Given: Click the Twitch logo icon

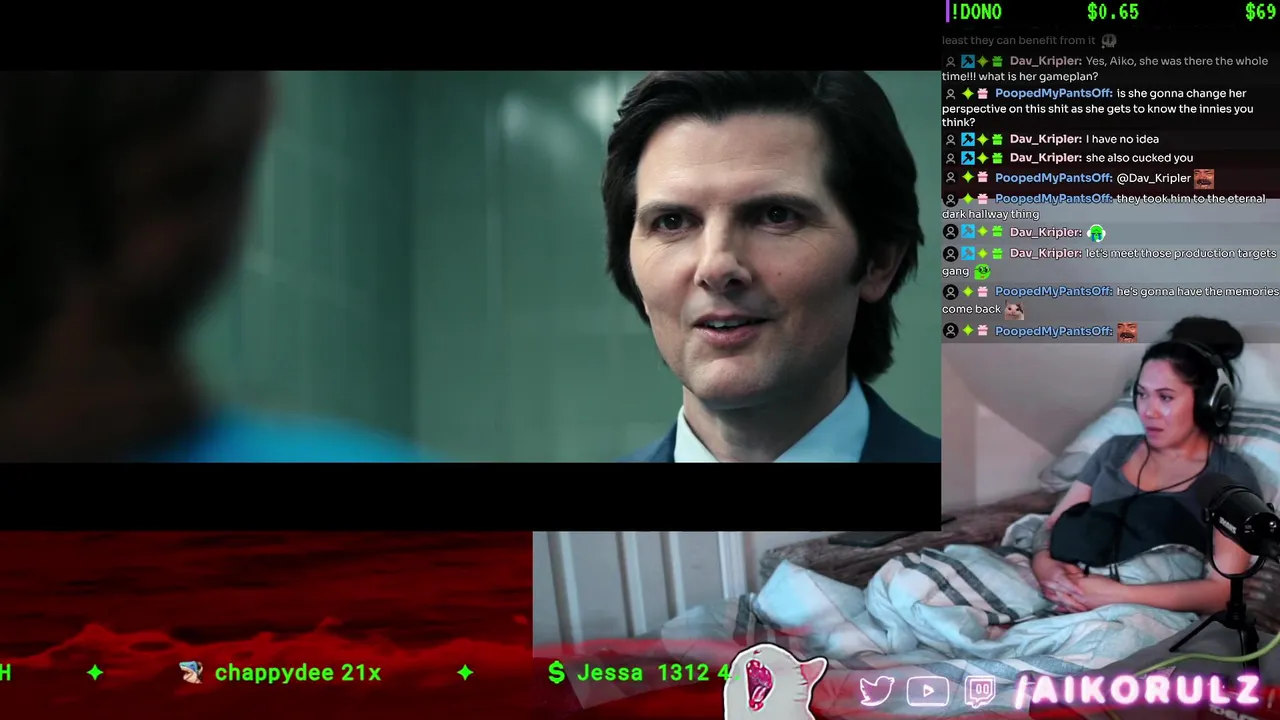Looking at the screenshot, I should (x=981, y=691).
